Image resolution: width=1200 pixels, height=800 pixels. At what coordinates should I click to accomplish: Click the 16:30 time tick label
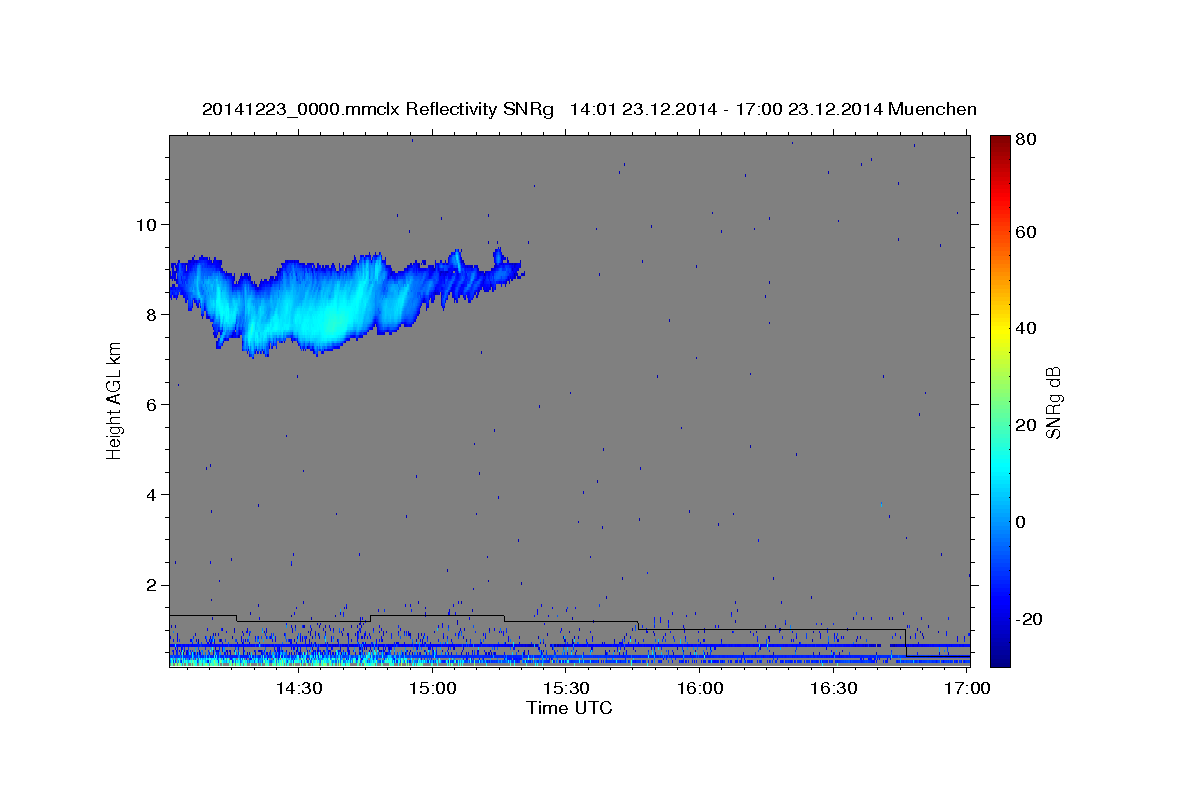click(834, 688)
